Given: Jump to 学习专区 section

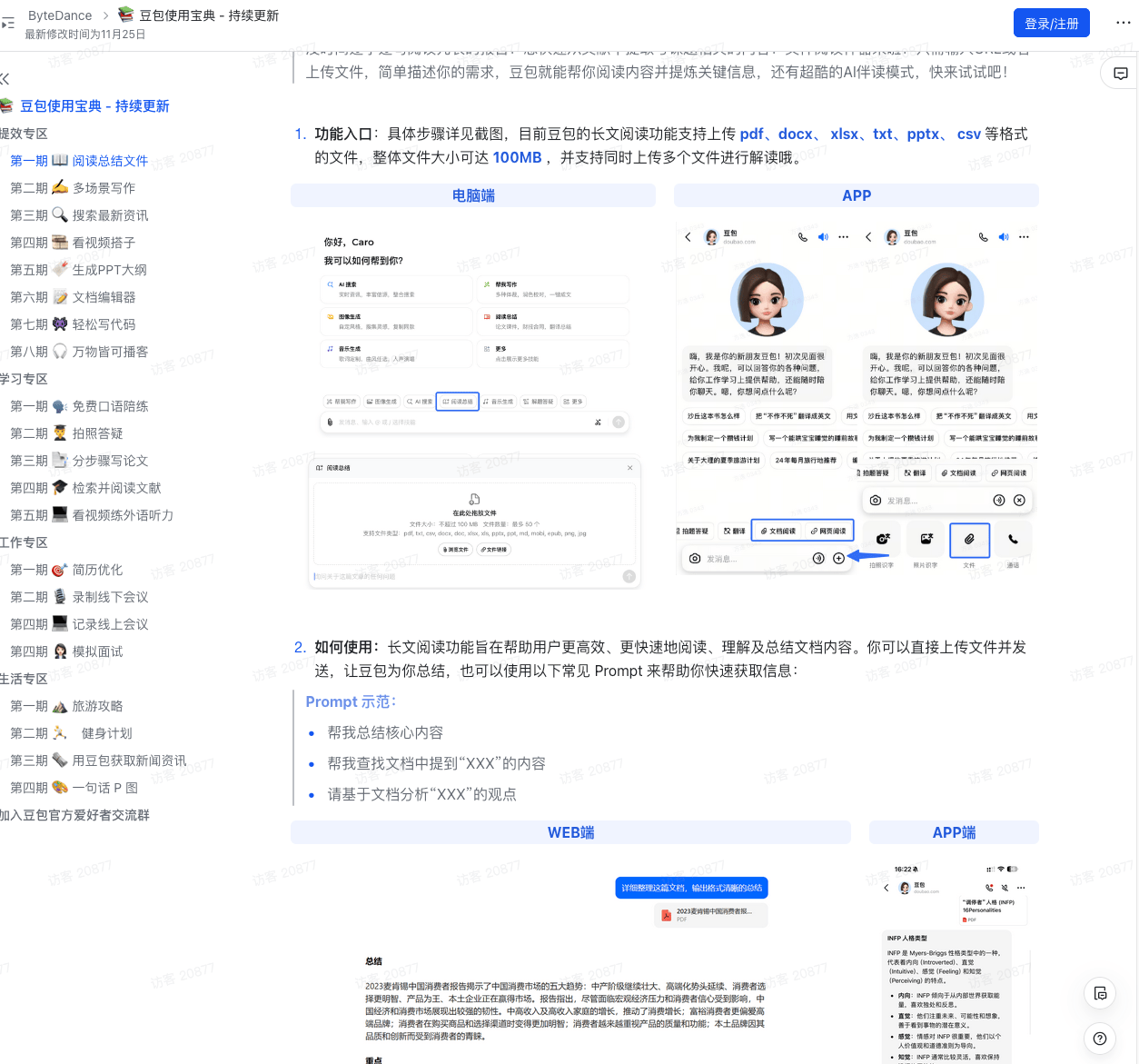Looking at the screenshot, I should click(x=24, y=379).
